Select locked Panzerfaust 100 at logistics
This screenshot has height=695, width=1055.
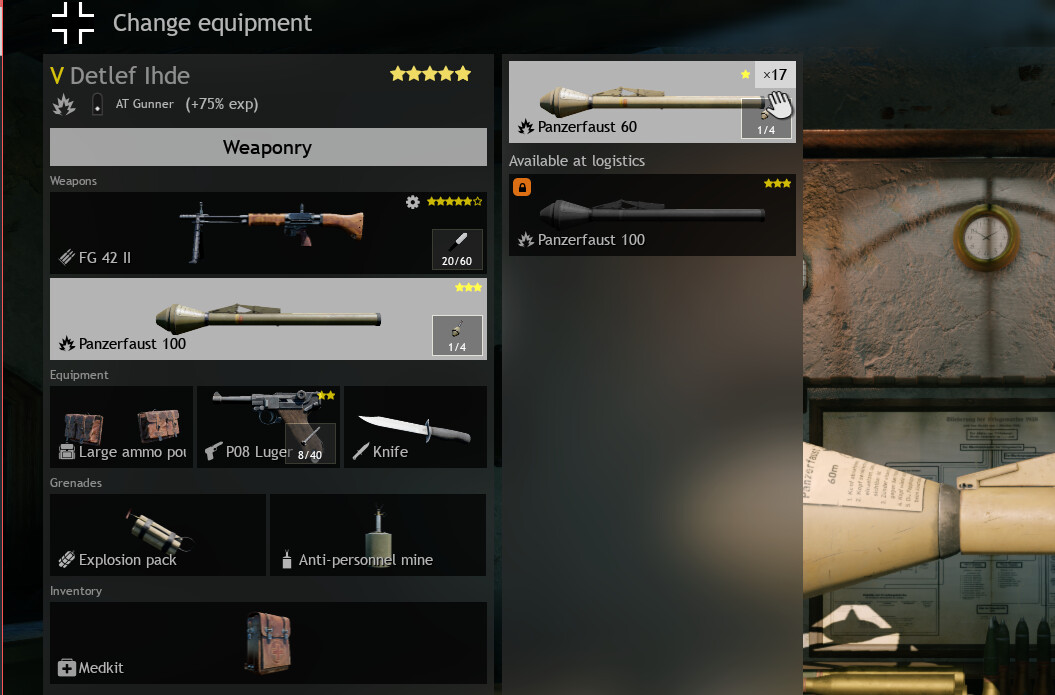point(652,215)
